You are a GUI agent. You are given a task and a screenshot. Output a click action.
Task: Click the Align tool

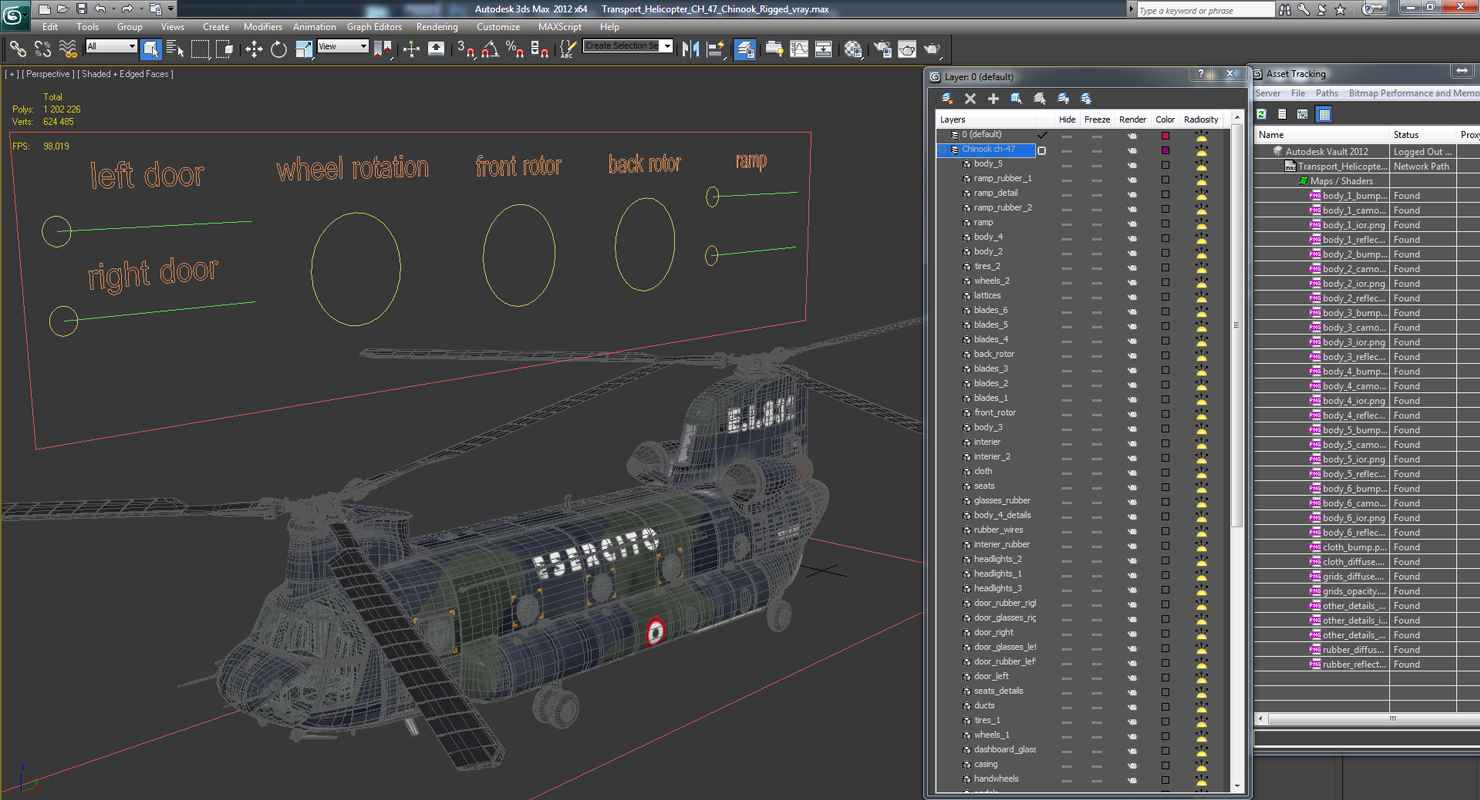715,48
